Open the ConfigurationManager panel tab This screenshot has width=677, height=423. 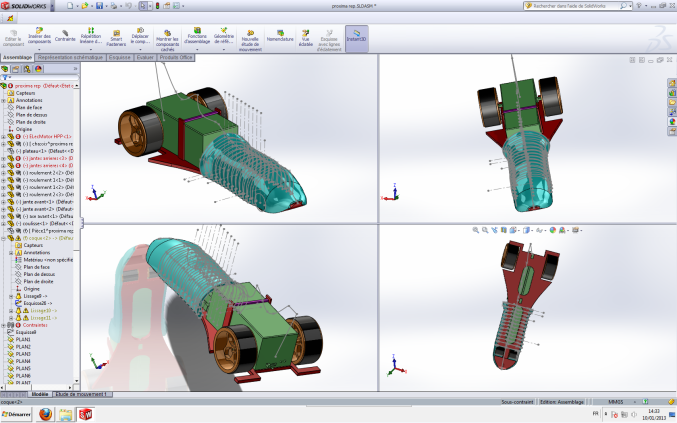pyautogui.click(x=27, y=69)
